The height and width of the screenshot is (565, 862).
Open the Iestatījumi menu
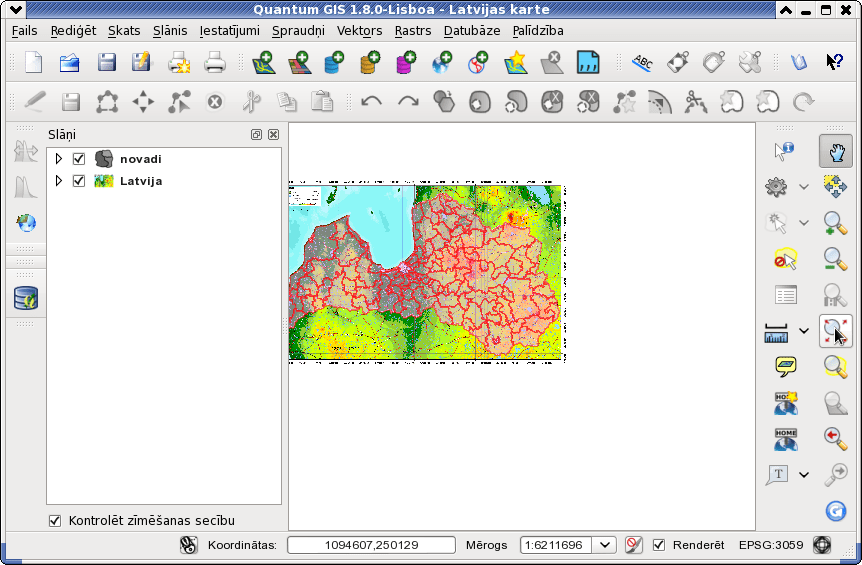tap(229, 31)
